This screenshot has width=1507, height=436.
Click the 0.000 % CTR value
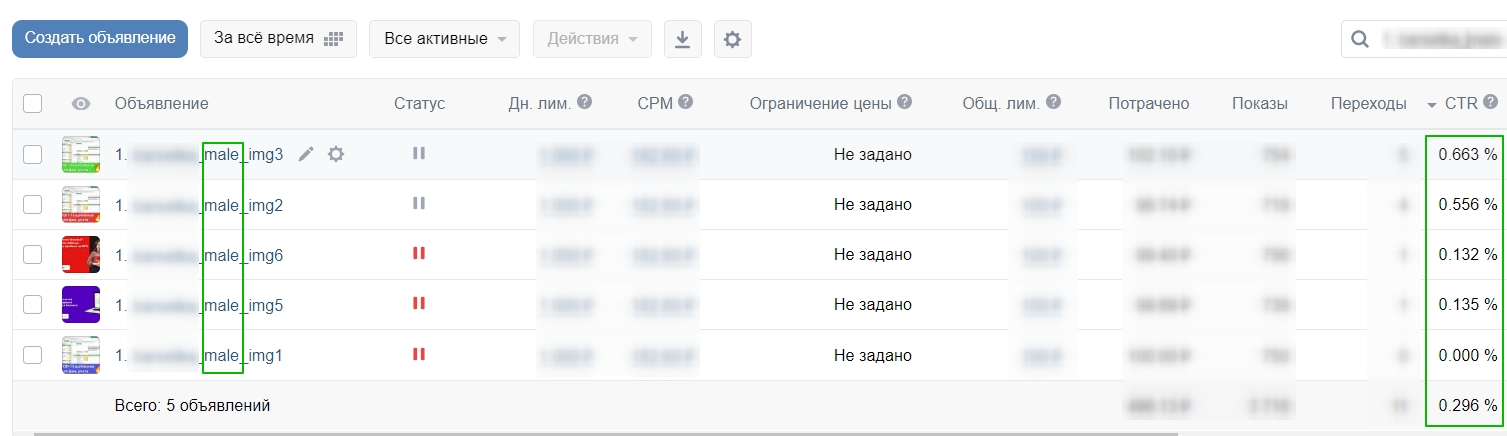click(x=1468, y=354)
